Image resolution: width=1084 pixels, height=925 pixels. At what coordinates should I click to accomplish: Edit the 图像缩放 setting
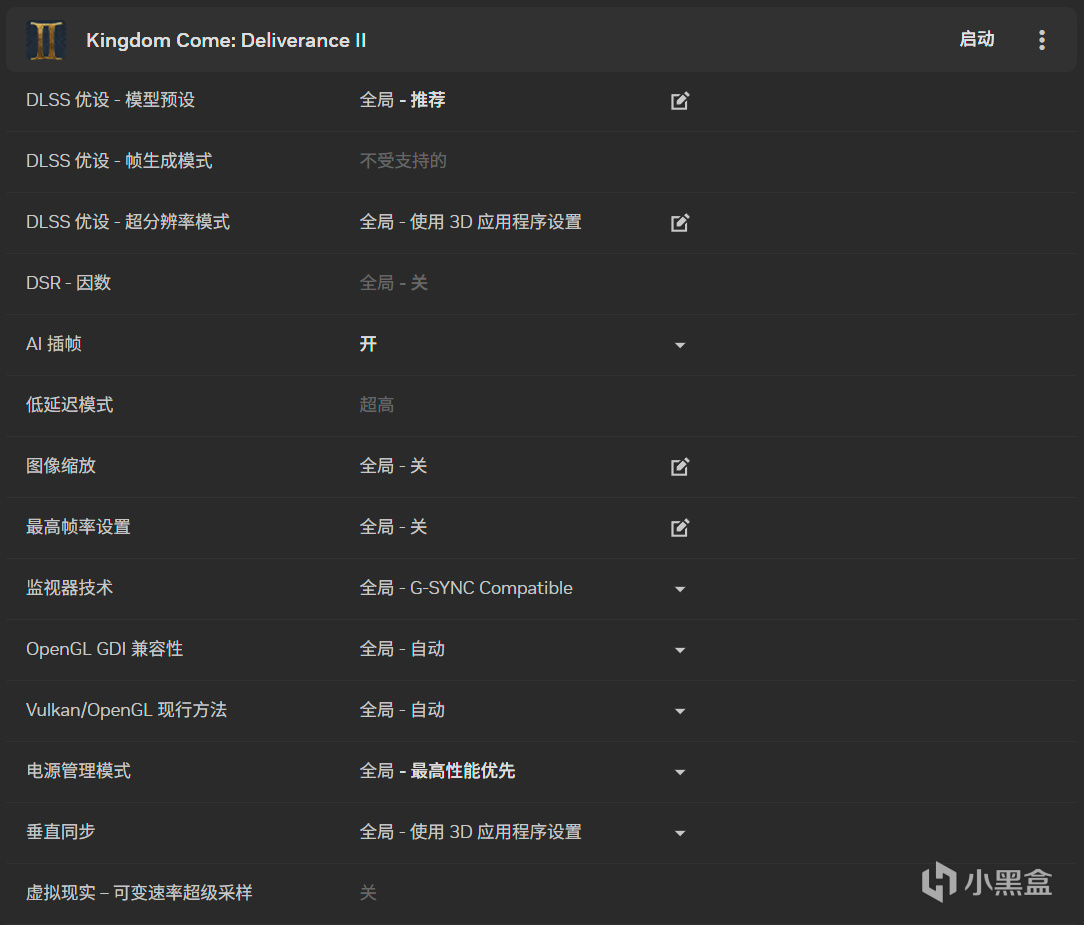[x=680, y=467]
